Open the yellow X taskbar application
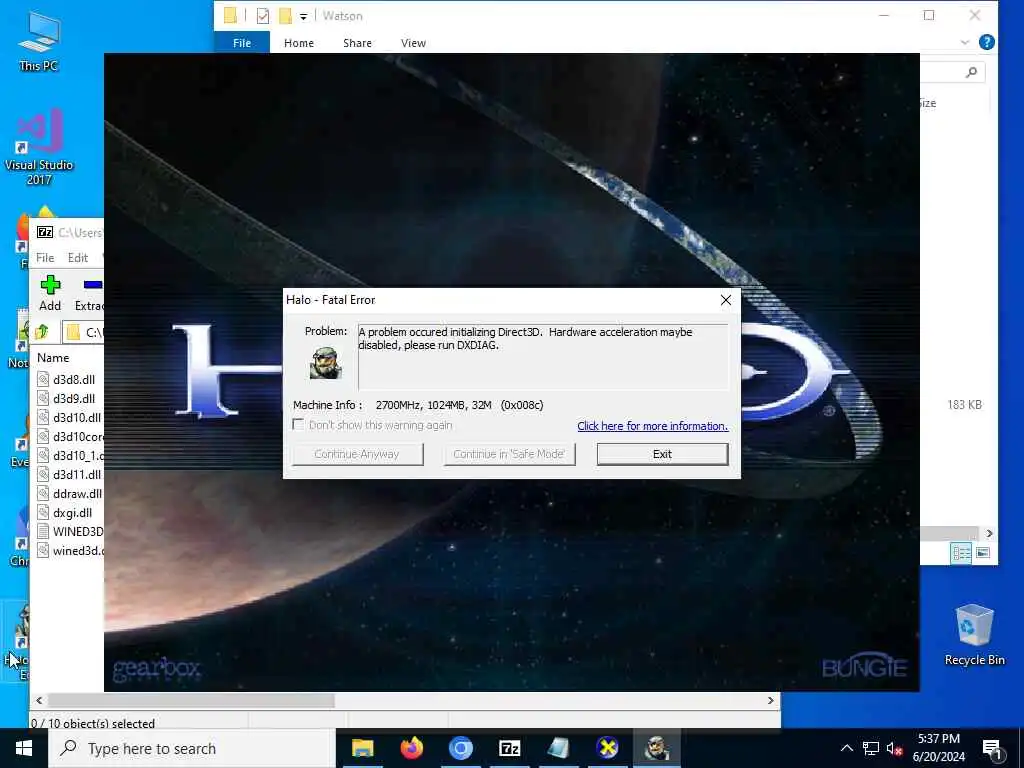This screenshot has width=1024, height=768. click(x=607, y=748)
